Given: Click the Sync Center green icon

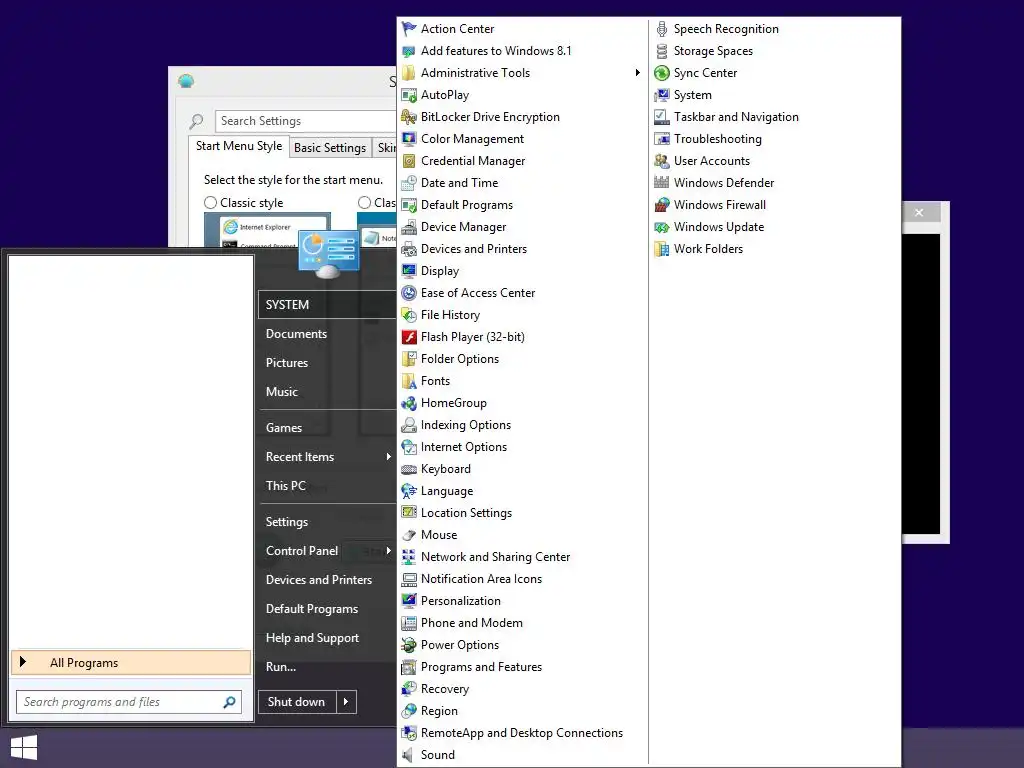Looking at the screenshot, I should tap(662, 72).
